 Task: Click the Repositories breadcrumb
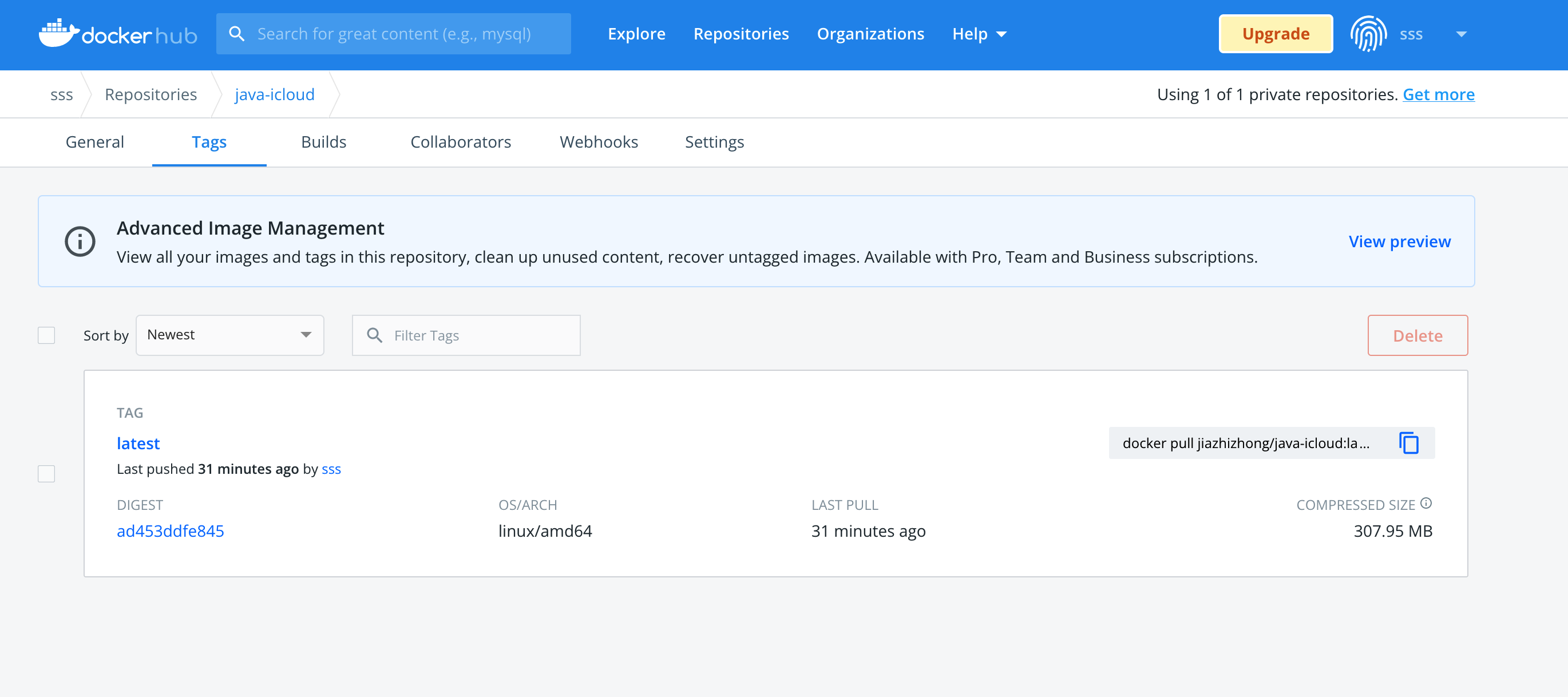pos(151,94)
